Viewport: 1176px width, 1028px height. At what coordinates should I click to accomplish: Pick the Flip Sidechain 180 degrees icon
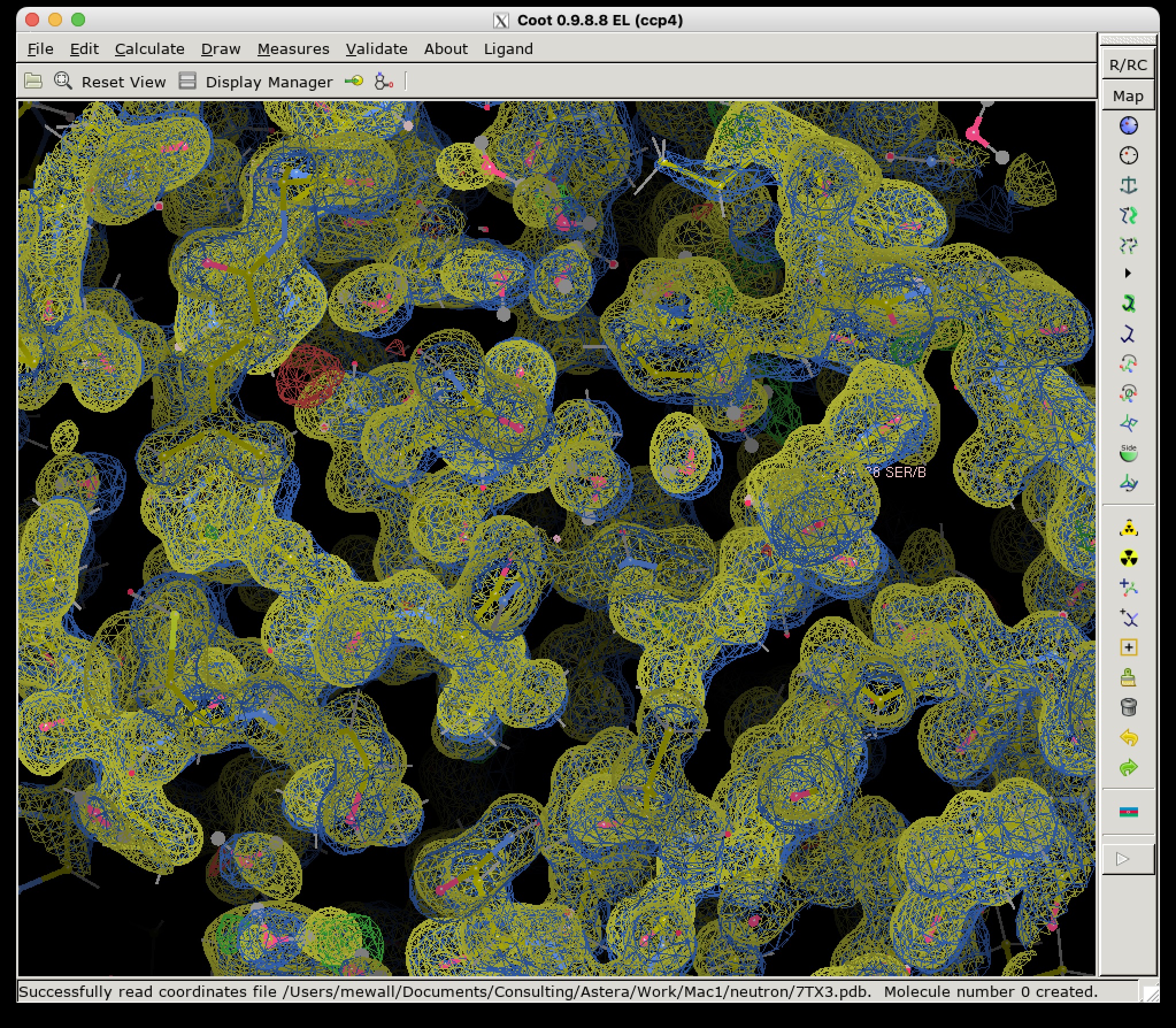1128,453
